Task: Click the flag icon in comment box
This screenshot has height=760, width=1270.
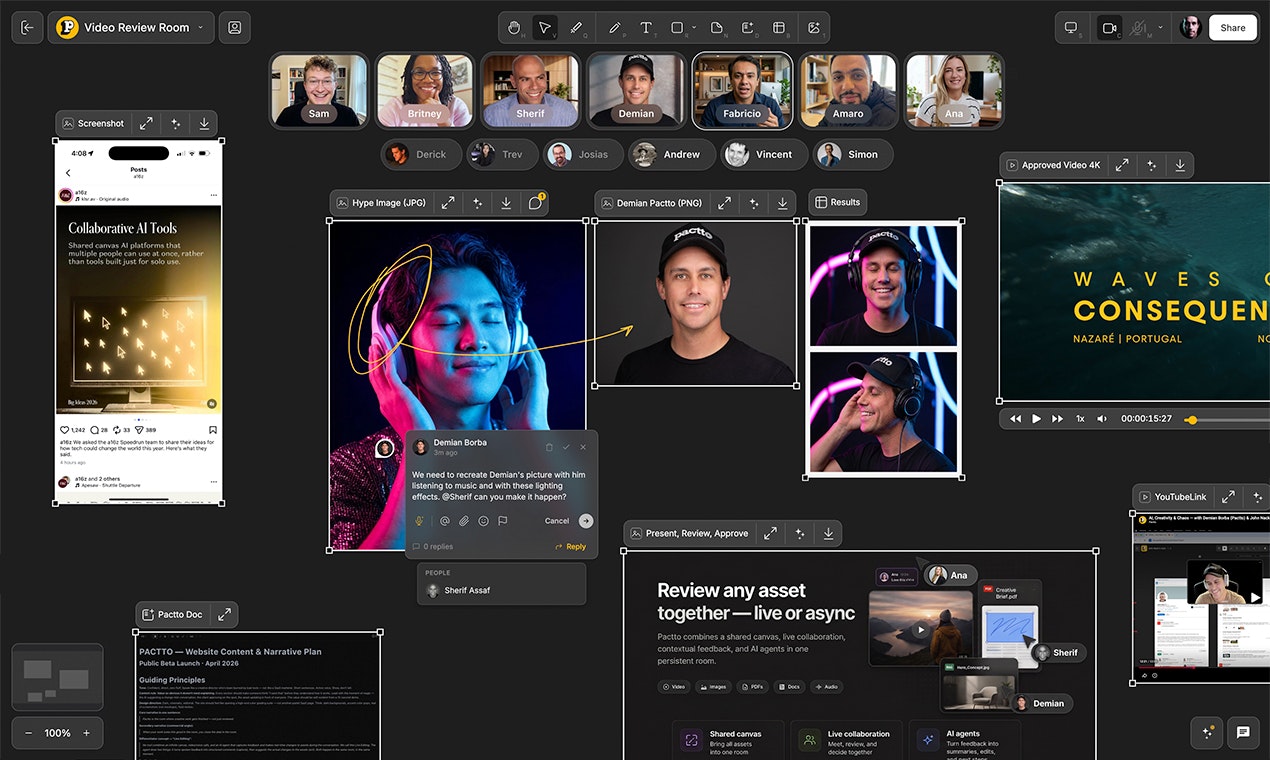Action: 503,520
